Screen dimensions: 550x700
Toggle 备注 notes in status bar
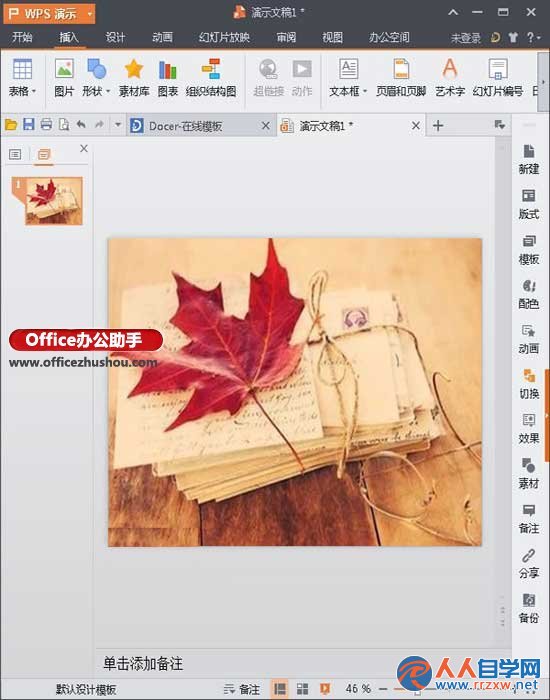coord(242,689)
